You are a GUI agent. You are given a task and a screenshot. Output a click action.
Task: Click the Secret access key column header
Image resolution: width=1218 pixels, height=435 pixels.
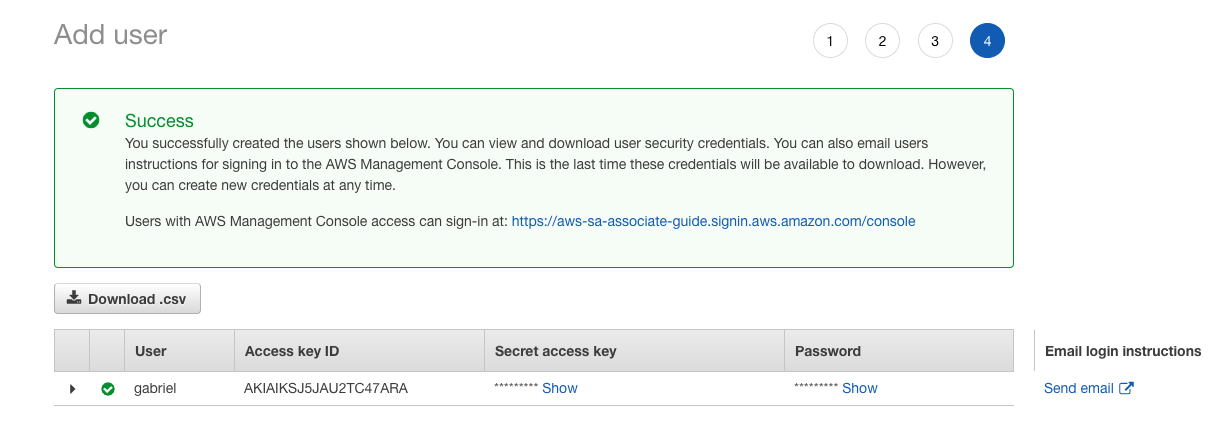pyautogui.click(x=556, y=351)
